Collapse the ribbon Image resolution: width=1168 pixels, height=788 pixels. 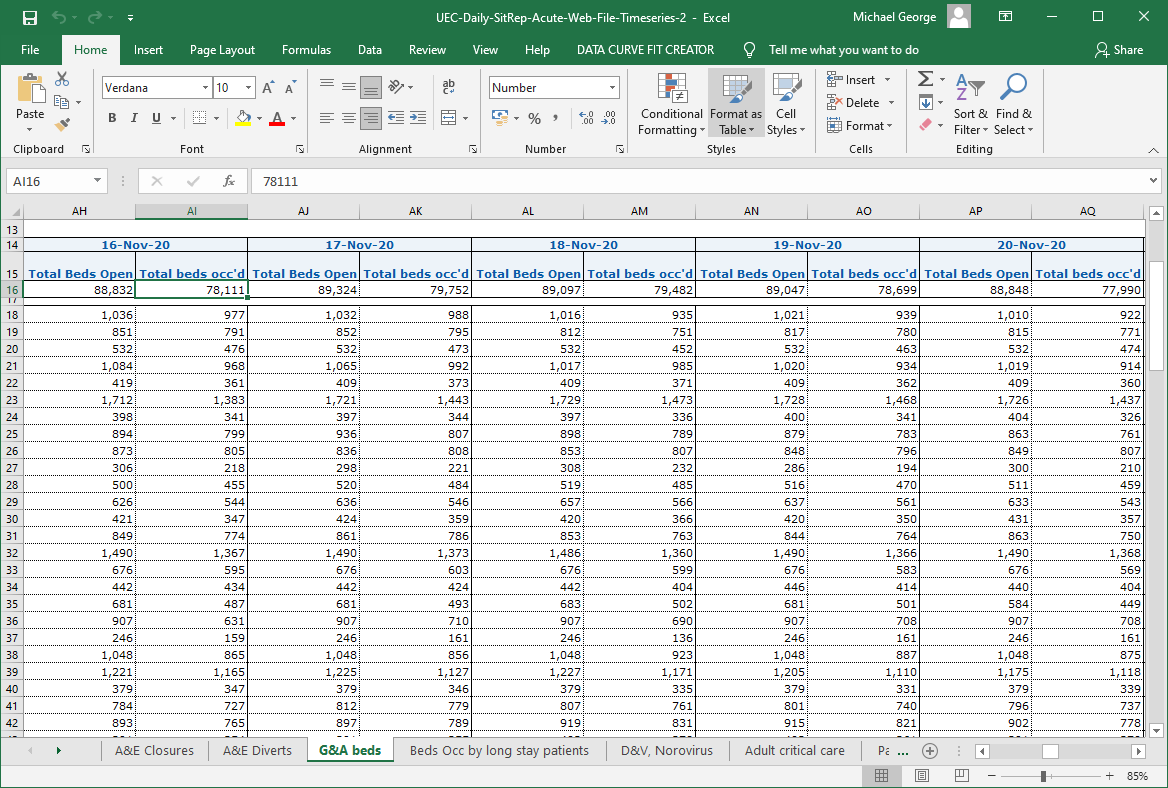click(x=1153, y=150)
